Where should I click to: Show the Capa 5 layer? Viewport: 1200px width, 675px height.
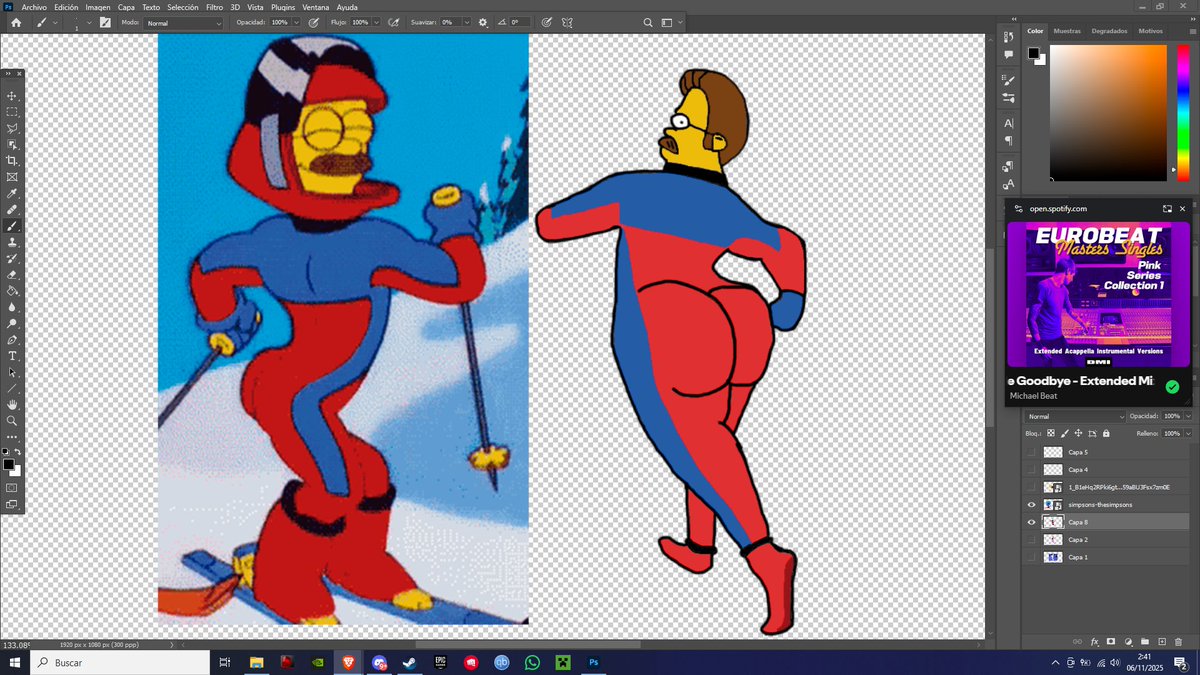[1032, 452]
